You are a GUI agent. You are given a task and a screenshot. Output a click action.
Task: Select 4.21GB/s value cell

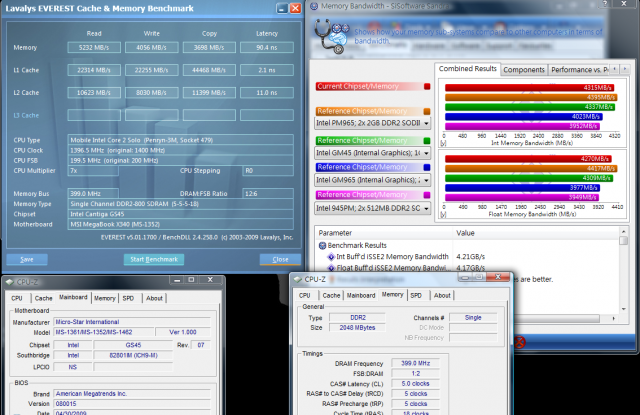[471, 257]
